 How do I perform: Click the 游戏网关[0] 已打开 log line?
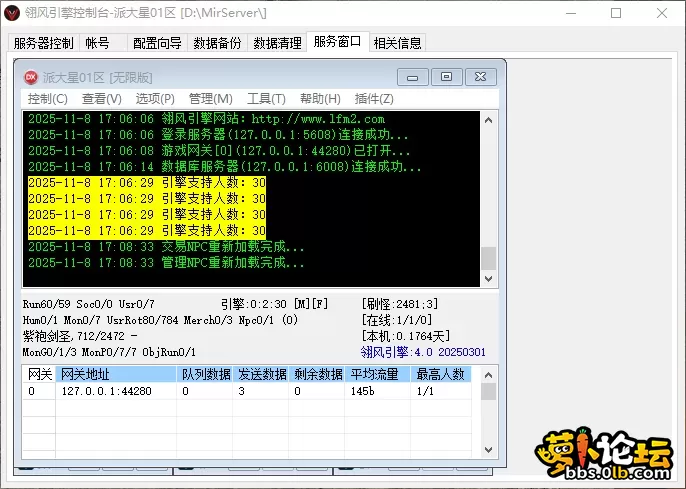tap(219, 151)
